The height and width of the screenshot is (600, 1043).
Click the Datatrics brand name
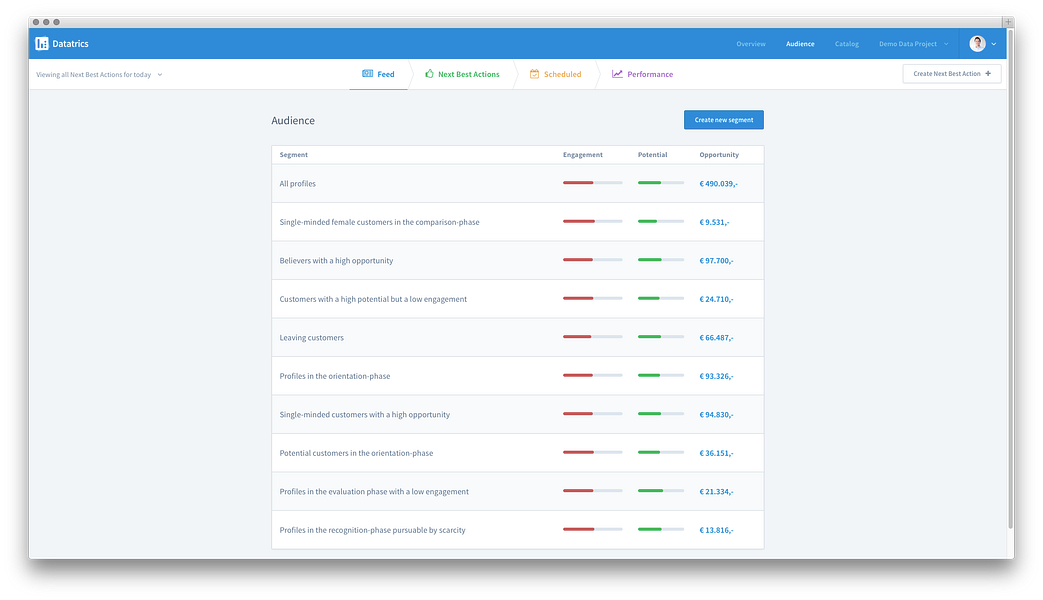tap(70, 44)
